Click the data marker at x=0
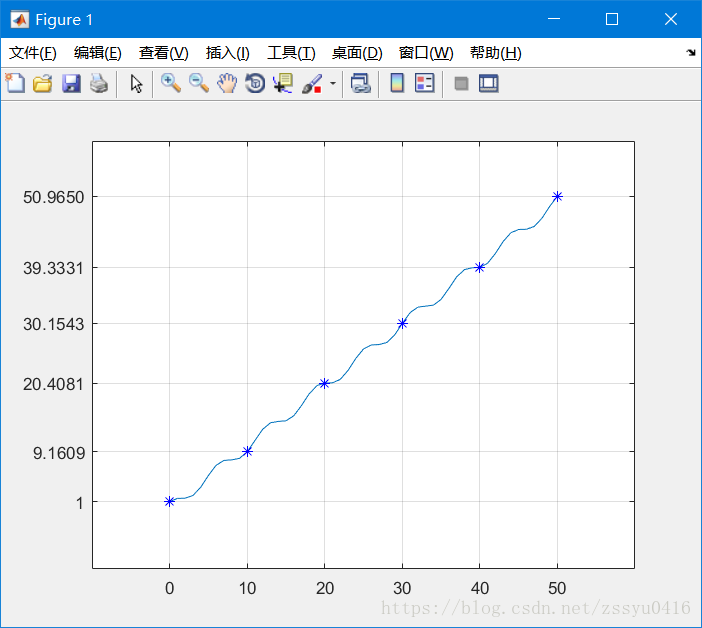Viewport: 702px width, 628px height. [x=169, y=501]
